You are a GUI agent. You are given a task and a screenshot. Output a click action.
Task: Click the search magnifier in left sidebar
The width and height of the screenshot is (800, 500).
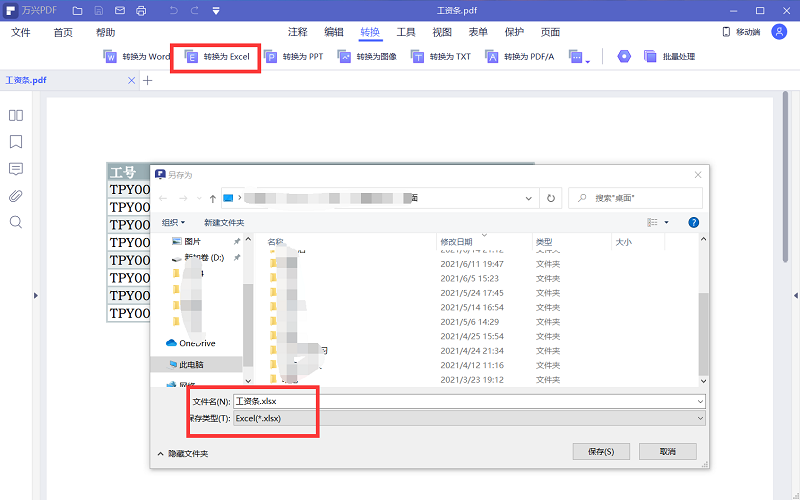click(16, 222)
